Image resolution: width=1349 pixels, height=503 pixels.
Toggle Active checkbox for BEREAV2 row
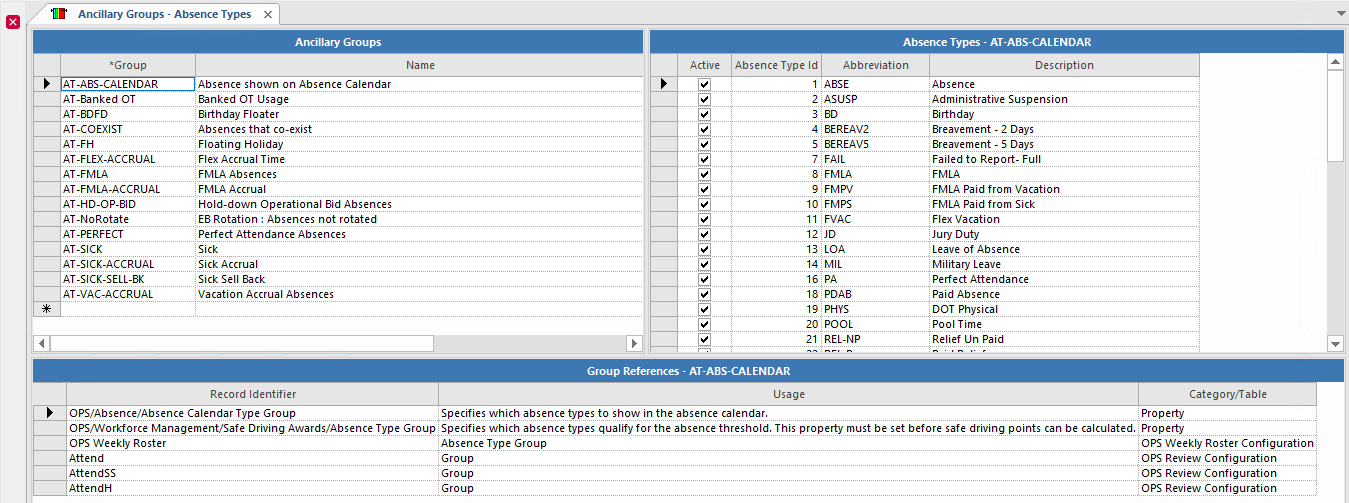[705, 129]
